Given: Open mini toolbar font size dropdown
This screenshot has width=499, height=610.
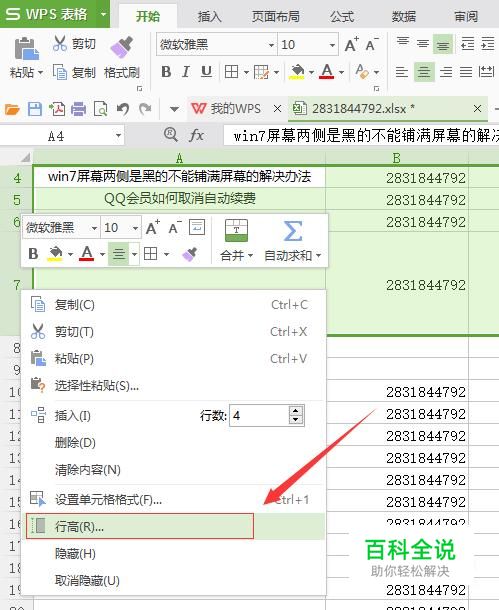Looking at the screenshot, I should [135, 228].
